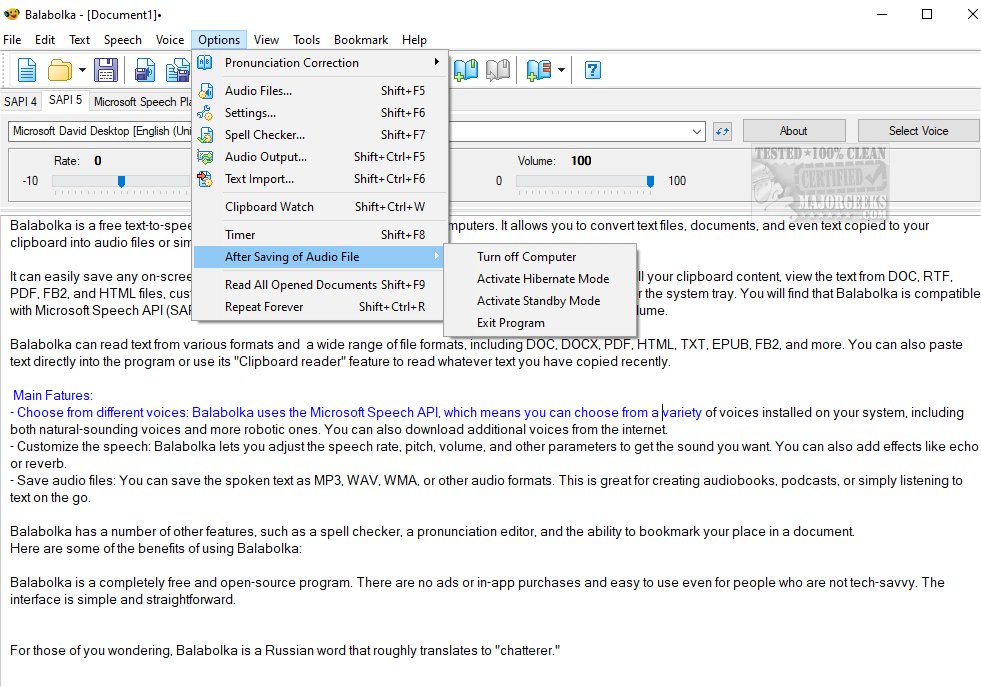Expand the Open file dropdown arrow
Screen dimensions: 981x687
click(x=82, y=70)
